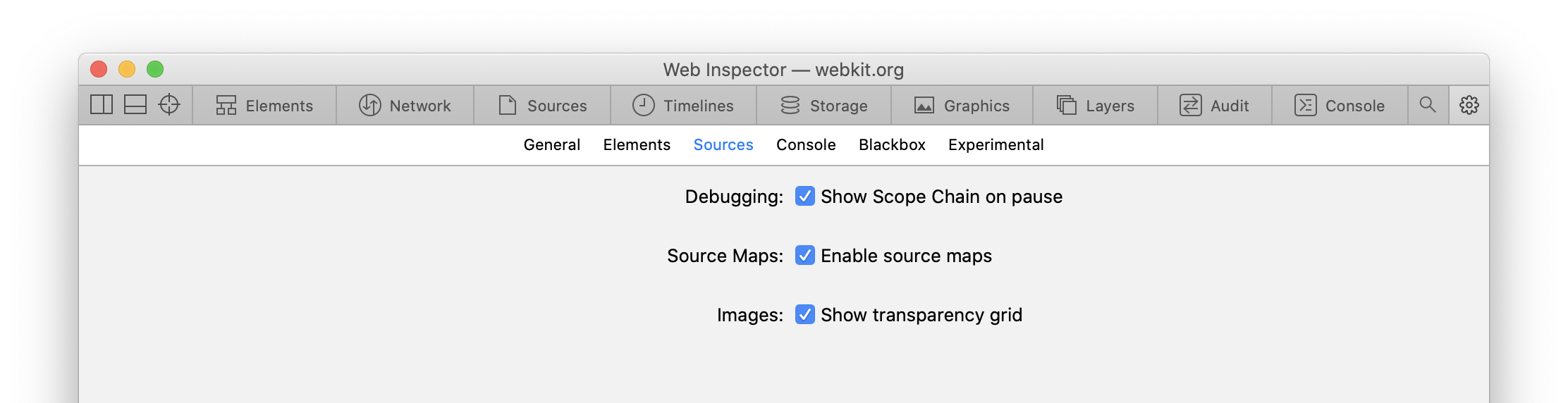Go to Elements settings section

coord(637,145)
